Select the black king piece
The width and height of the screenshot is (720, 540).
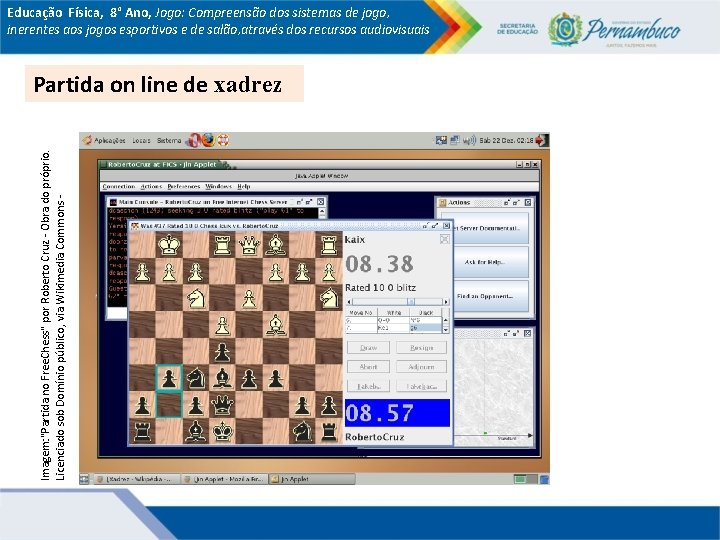(222, 431)
